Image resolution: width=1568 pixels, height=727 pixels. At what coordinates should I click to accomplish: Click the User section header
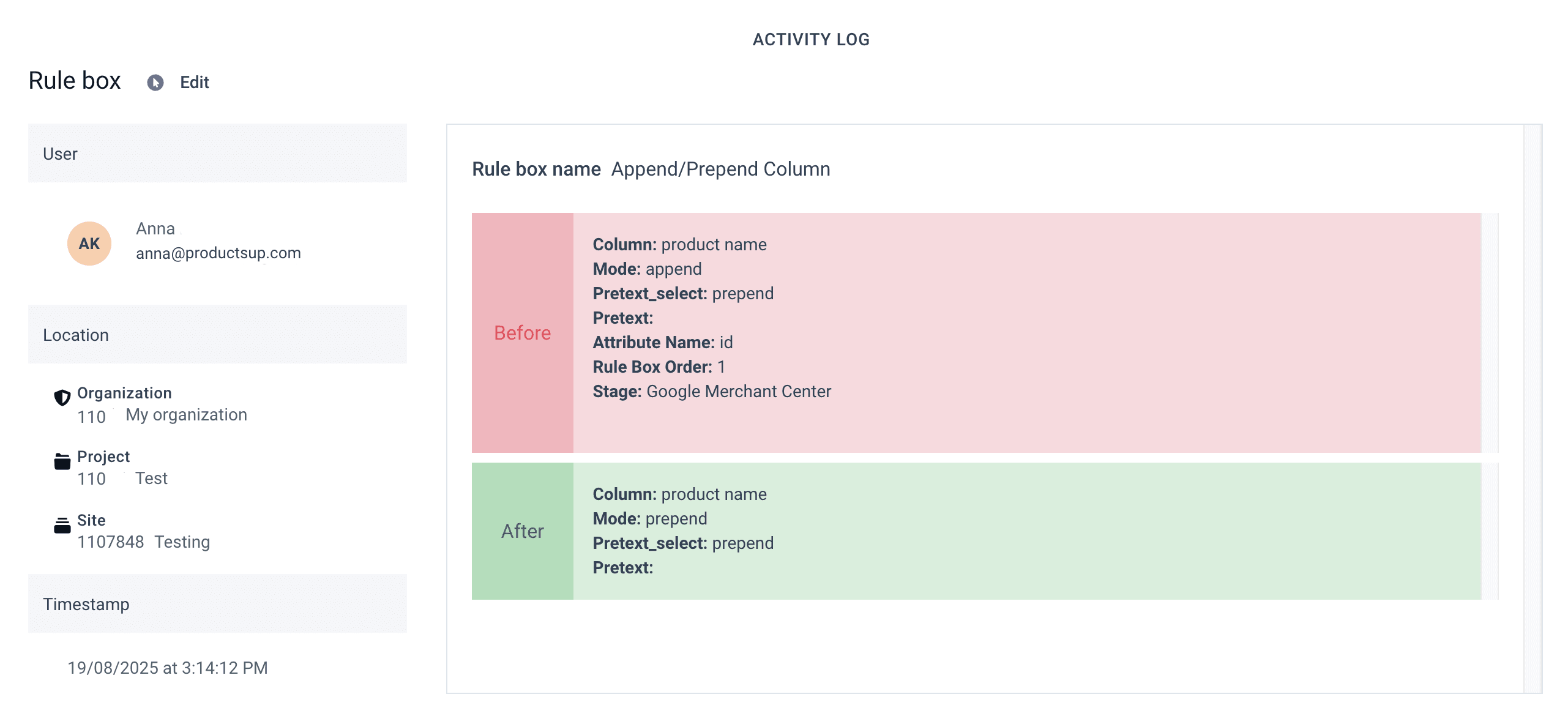point(217,154)
